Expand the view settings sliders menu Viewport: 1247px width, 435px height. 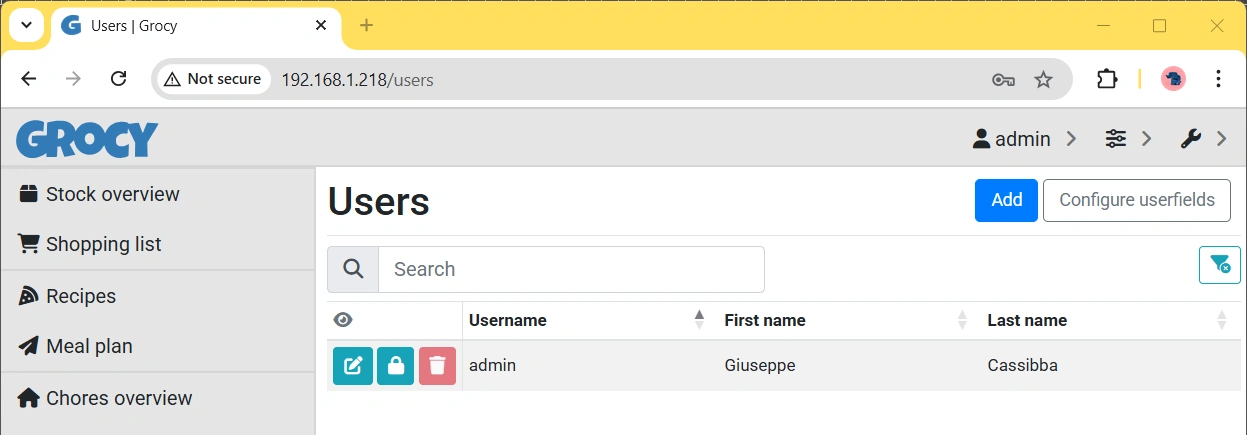(1129, 139)
